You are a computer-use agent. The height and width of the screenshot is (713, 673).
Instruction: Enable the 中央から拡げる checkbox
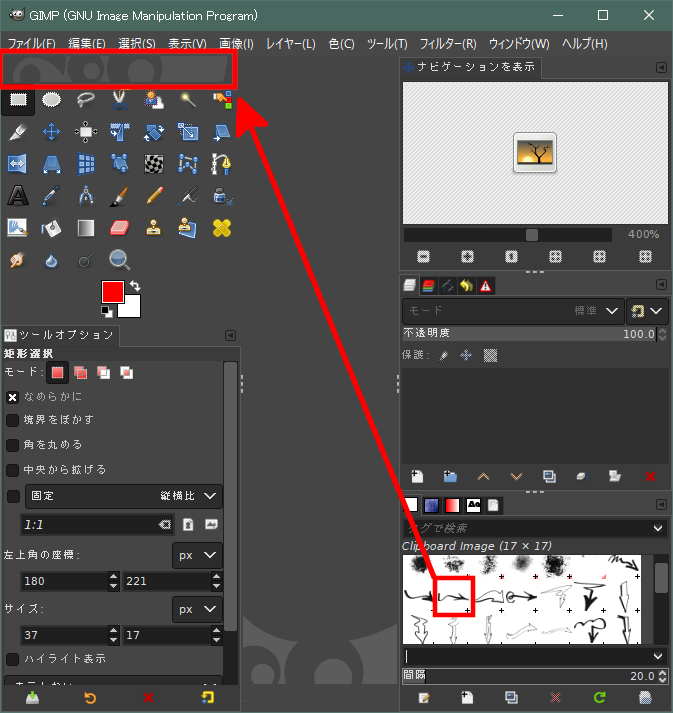point(13,470)
